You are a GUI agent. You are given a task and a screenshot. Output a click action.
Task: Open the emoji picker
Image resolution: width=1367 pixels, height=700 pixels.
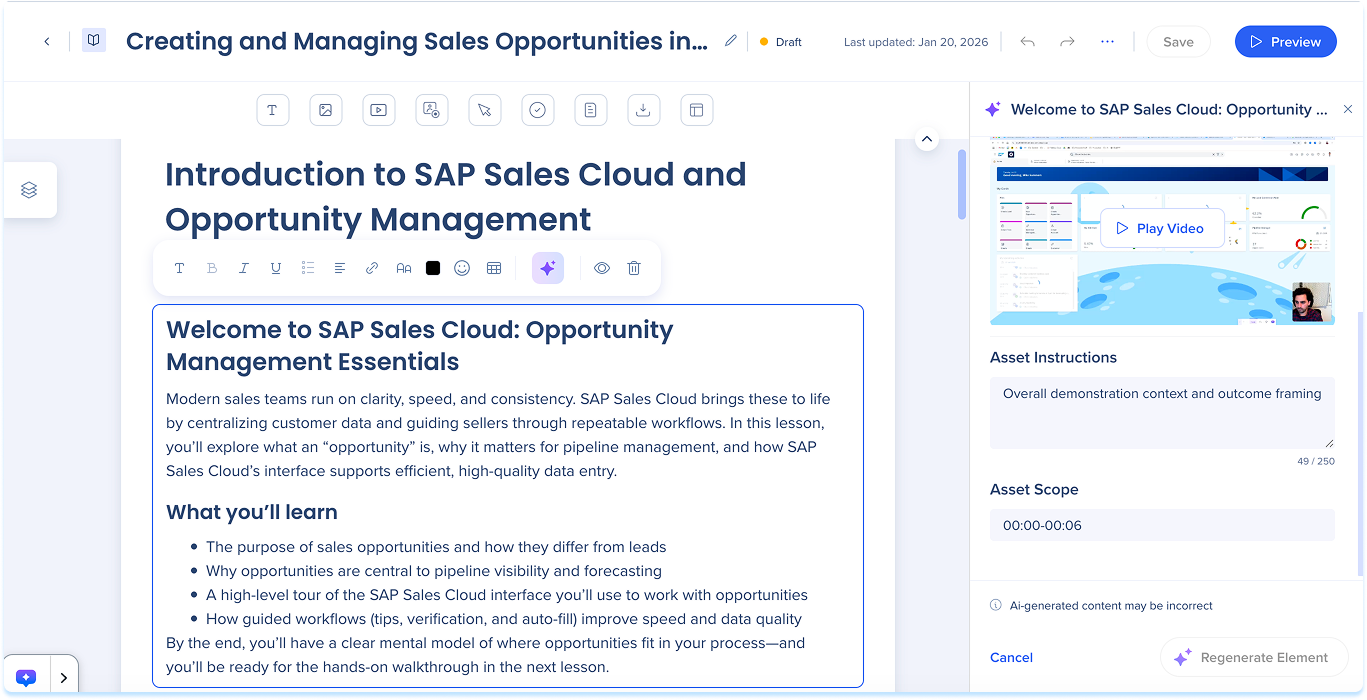click(x=461, y=268)
